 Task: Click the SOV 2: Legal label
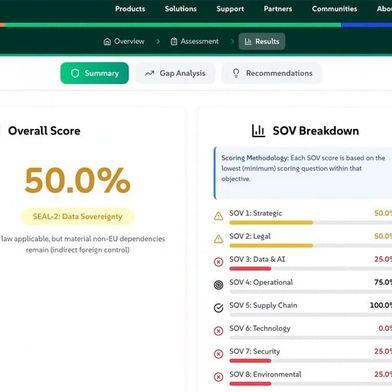(x=250, y=236)
